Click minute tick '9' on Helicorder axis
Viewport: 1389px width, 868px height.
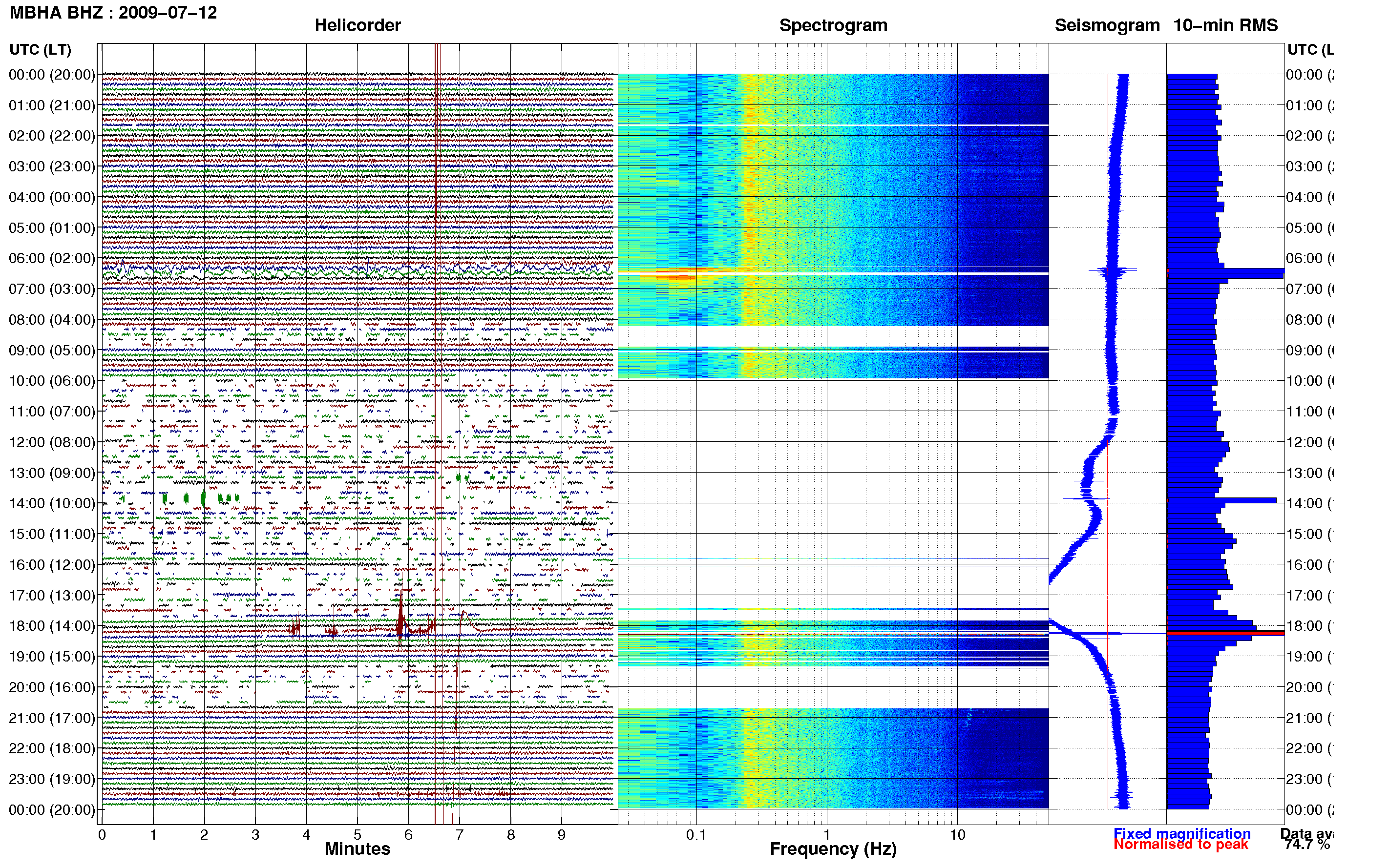[x=562, y=835]
